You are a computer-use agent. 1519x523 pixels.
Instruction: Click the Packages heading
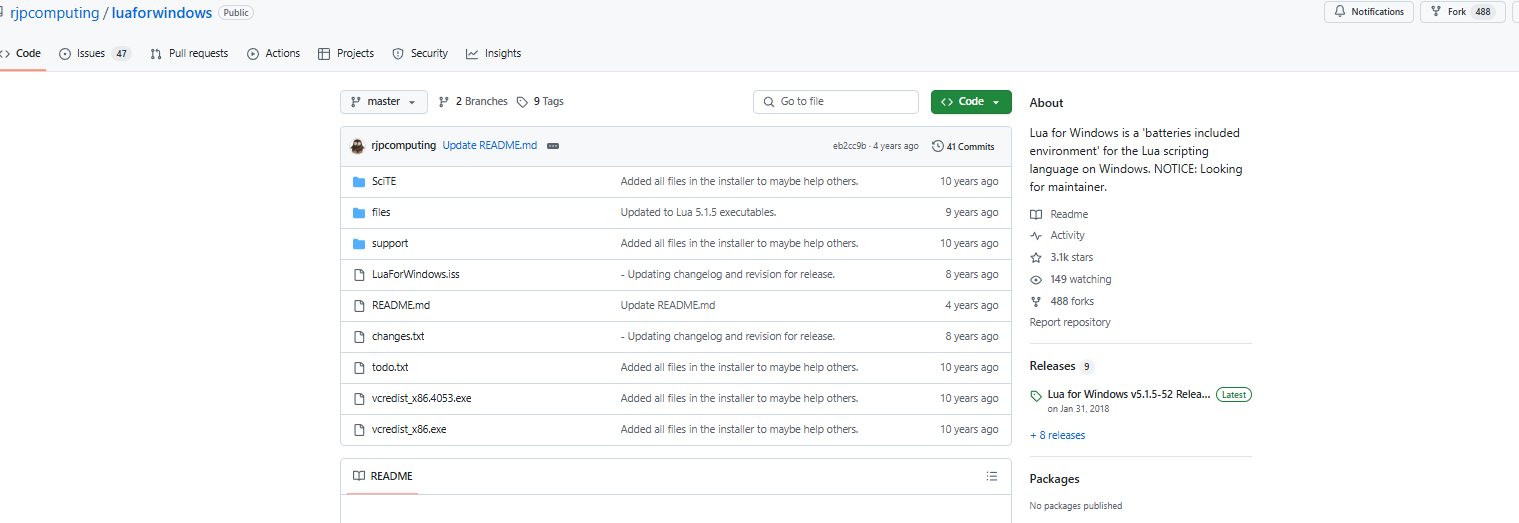point(1055,479)
